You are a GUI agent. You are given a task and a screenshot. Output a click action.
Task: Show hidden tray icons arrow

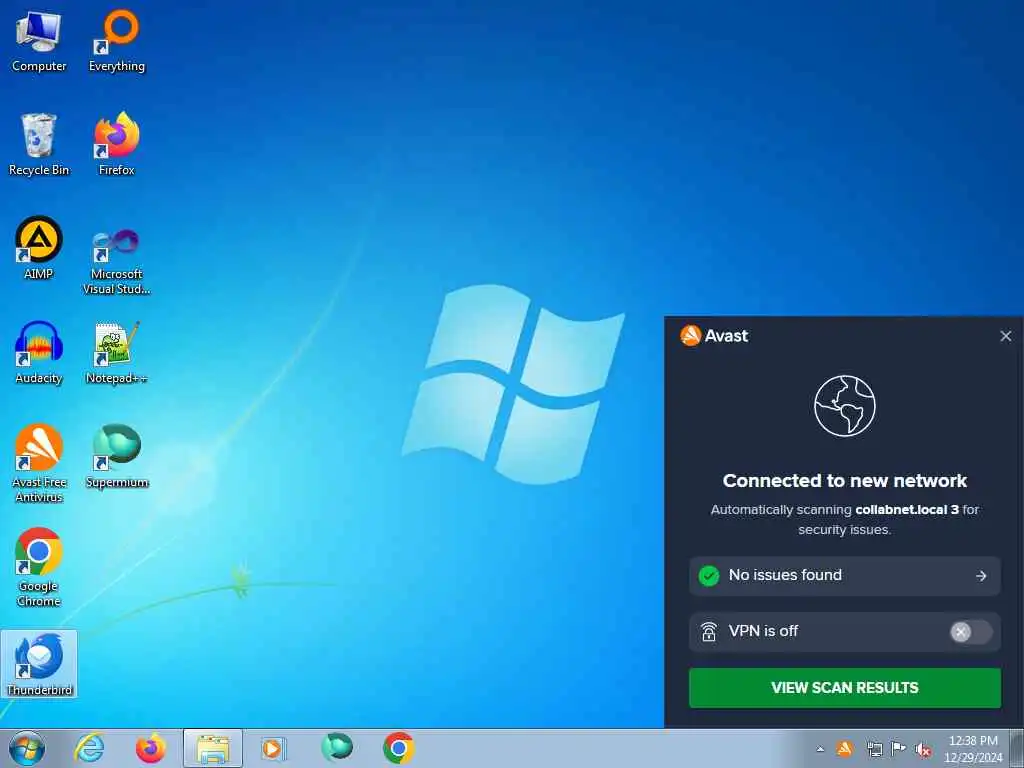[820, 749]
